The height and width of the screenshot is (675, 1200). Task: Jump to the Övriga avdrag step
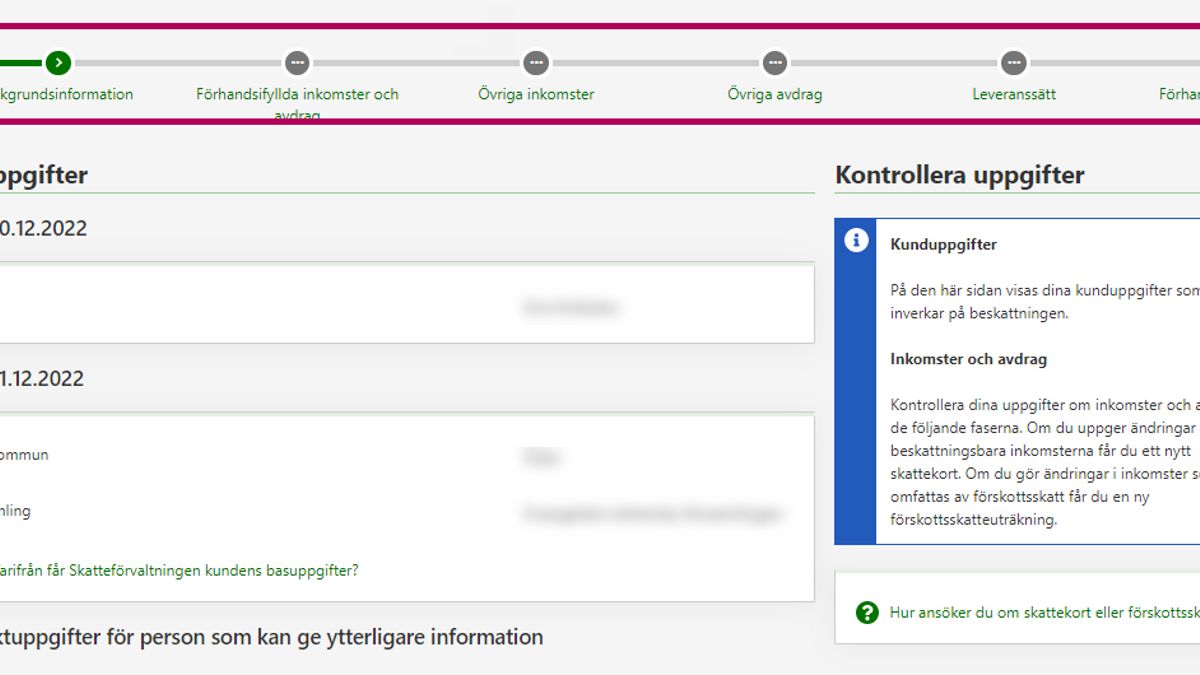(x=775, y=94)
